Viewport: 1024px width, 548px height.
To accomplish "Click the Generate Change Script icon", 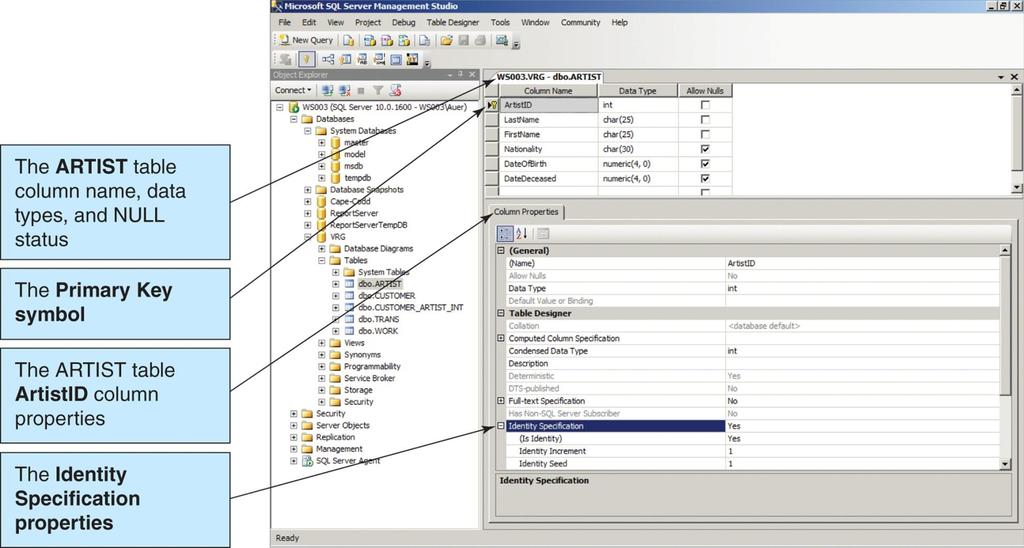I will [x=285, y=60].
